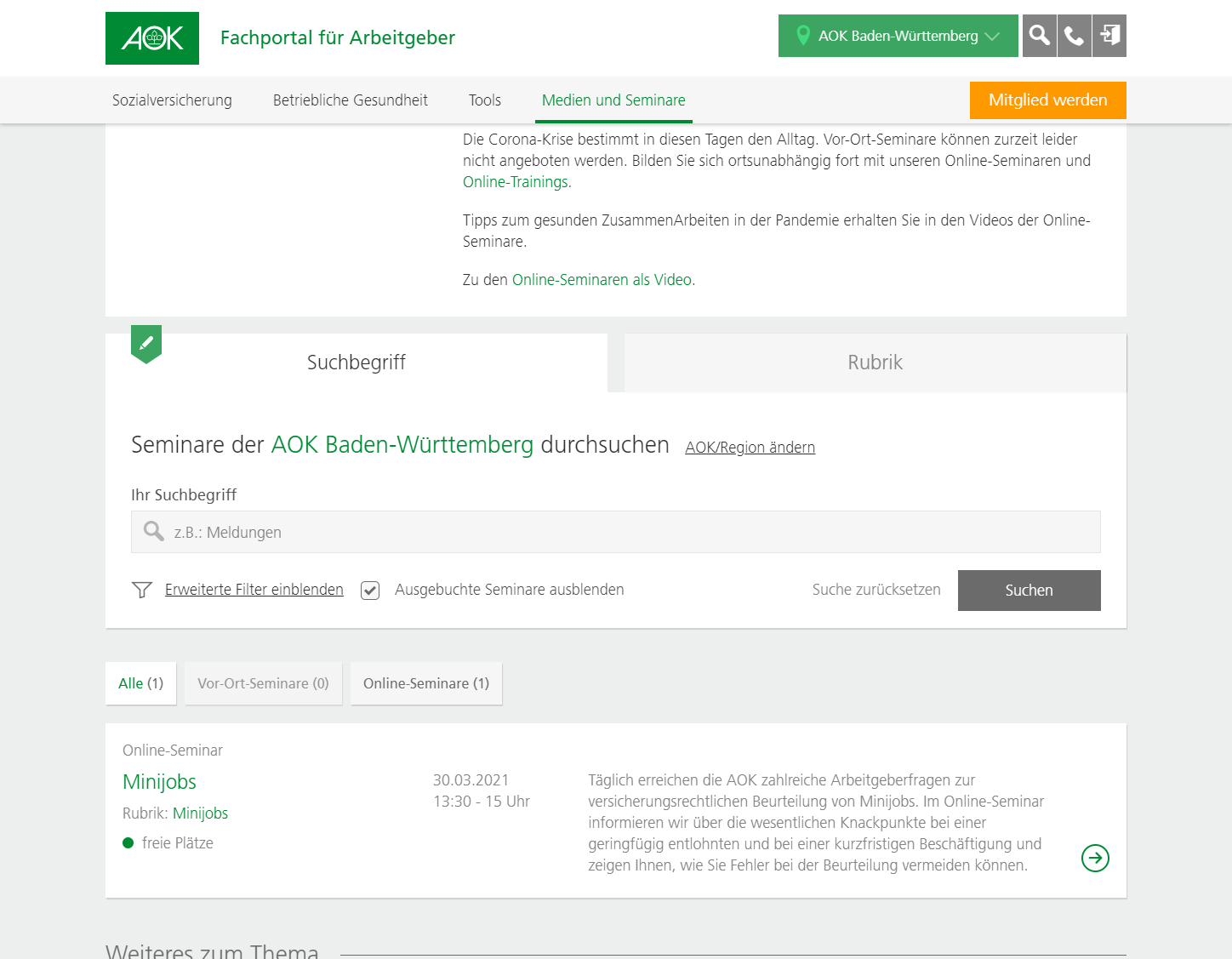Switch to the Rubrik tab
The height and width of the screenshot is (959, 1232).
tap(876, 362)
